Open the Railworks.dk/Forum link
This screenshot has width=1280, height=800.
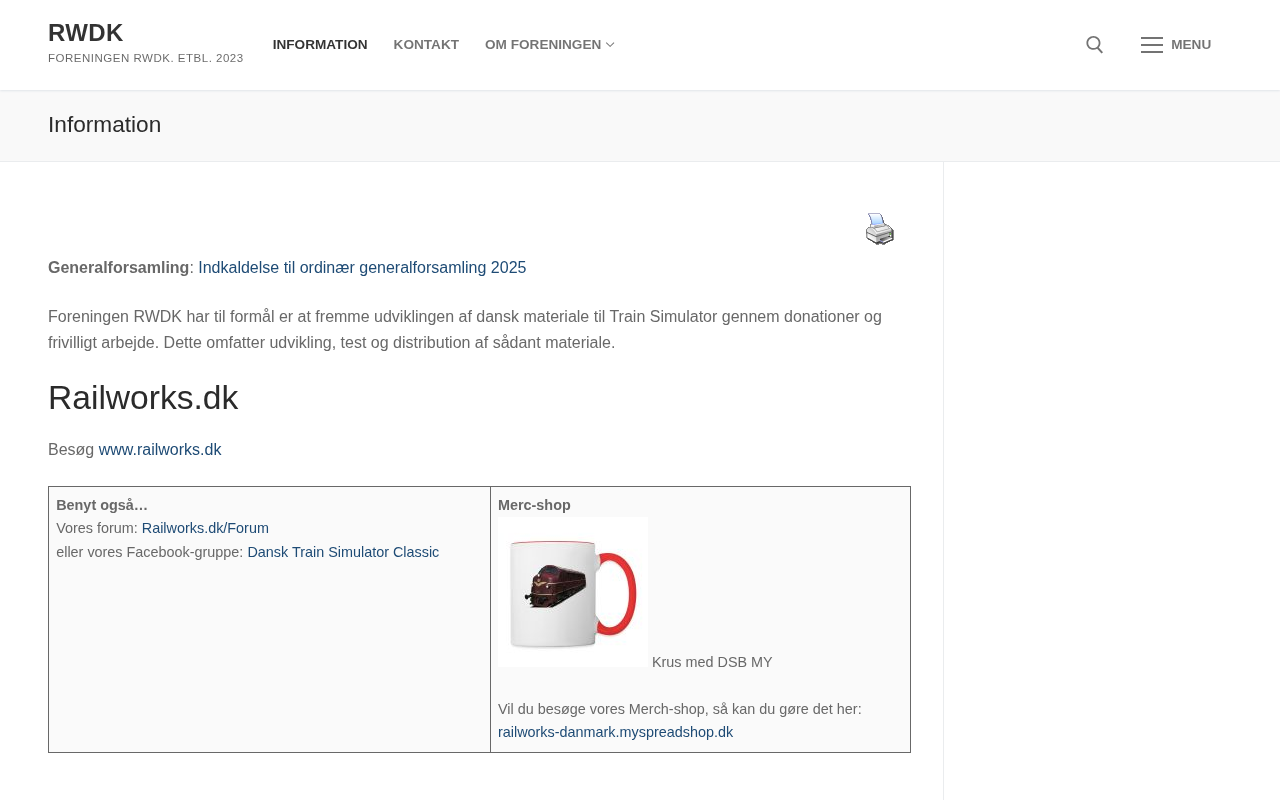point(205,528)
